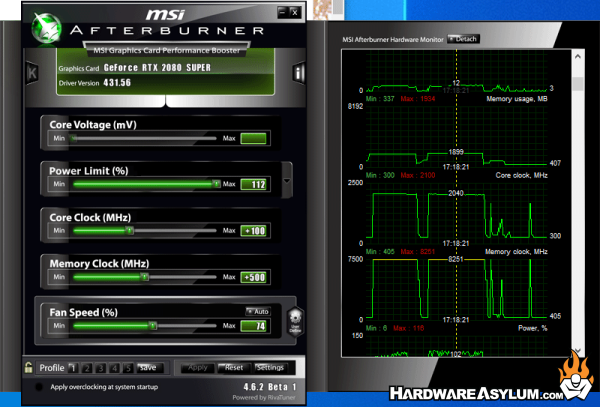Screen dimensions: 600x407
Task: Click the Power Limit value field 112
Action: pyautogui.click(x=253, y=184)
